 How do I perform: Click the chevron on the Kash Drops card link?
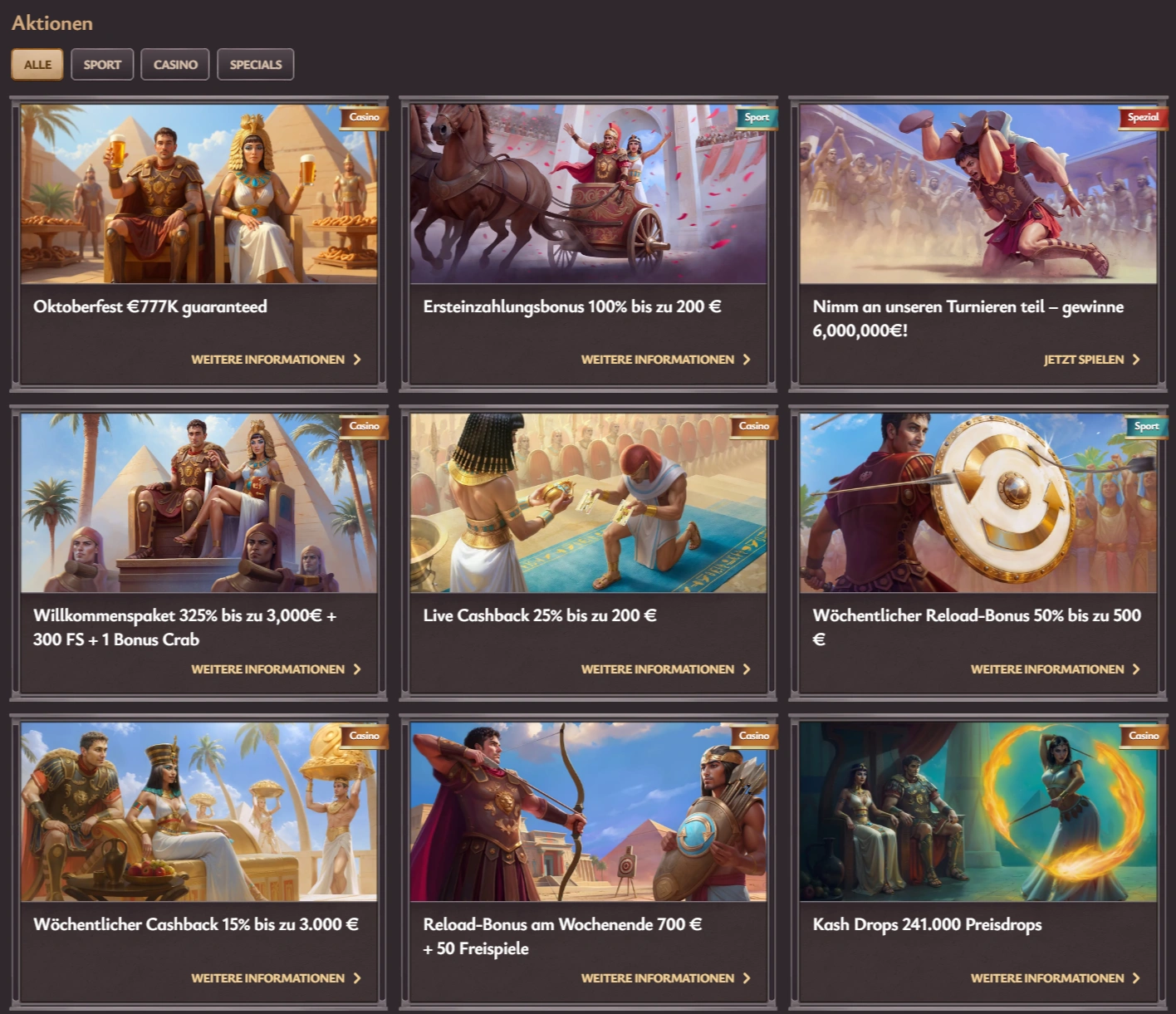pos(1136,978)
